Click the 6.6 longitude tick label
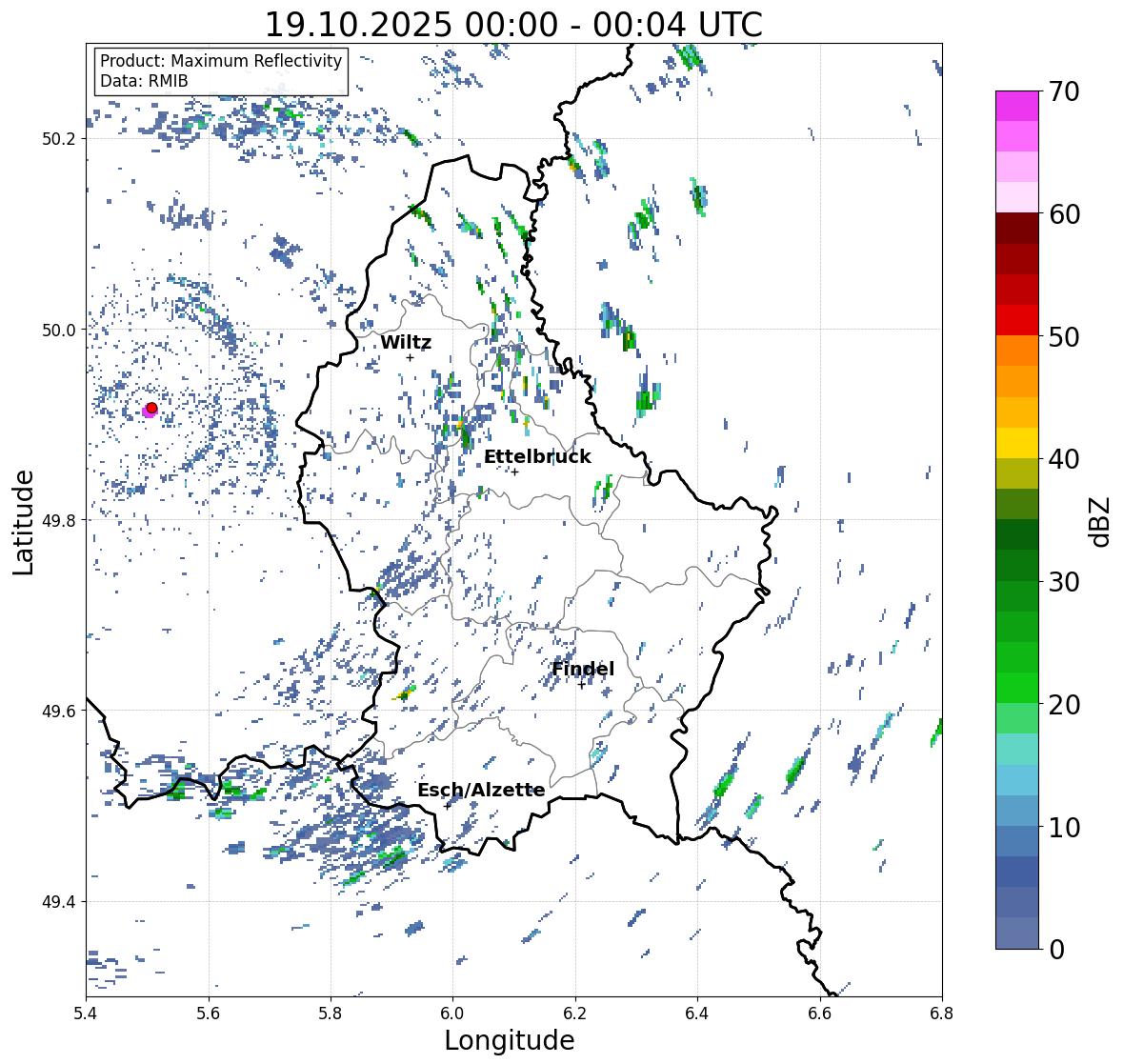Screen dimensions: 1123x1064 point(820,1014)
